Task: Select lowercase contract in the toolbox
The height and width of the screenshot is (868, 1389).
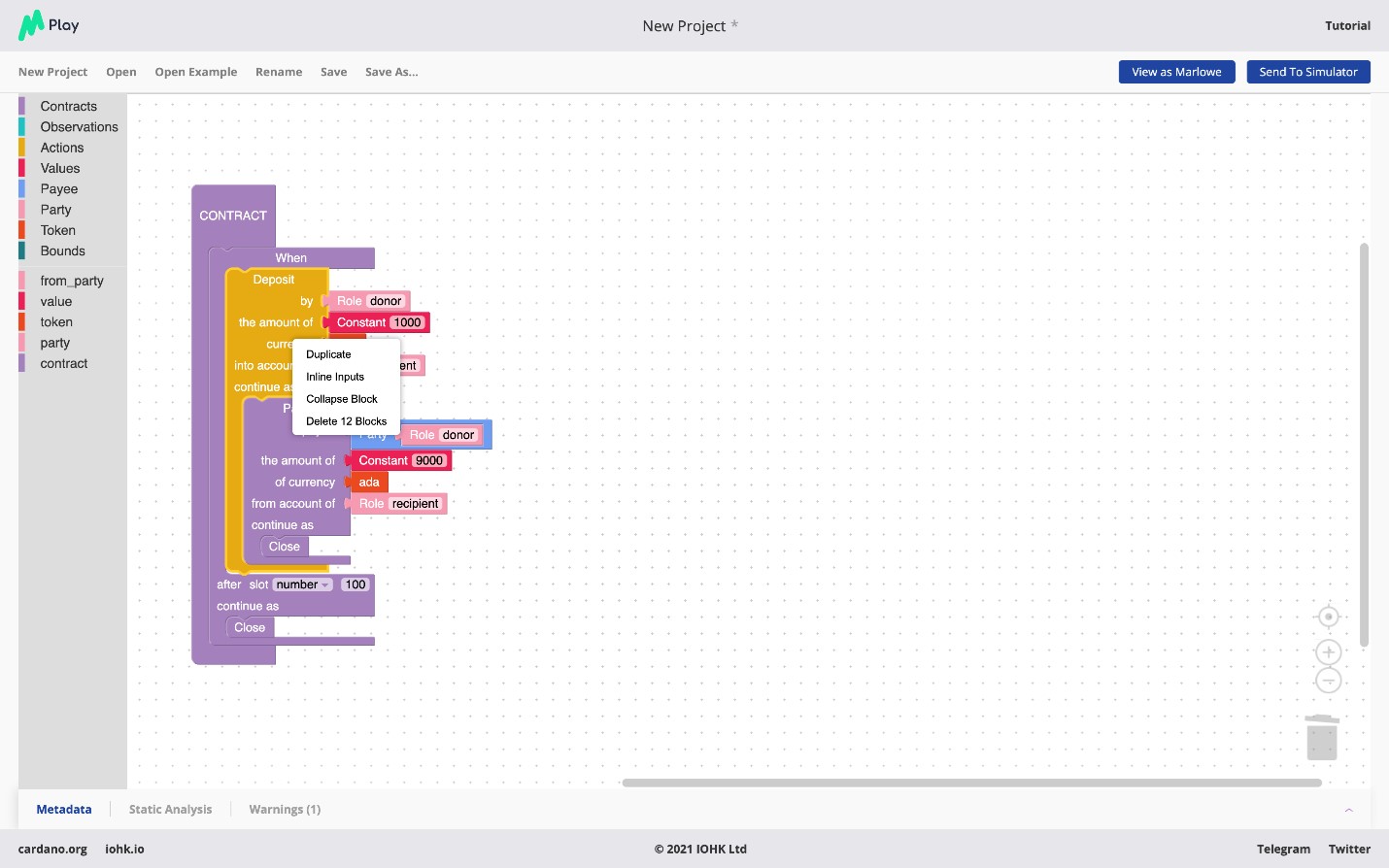Action: (x=64, y=364)
